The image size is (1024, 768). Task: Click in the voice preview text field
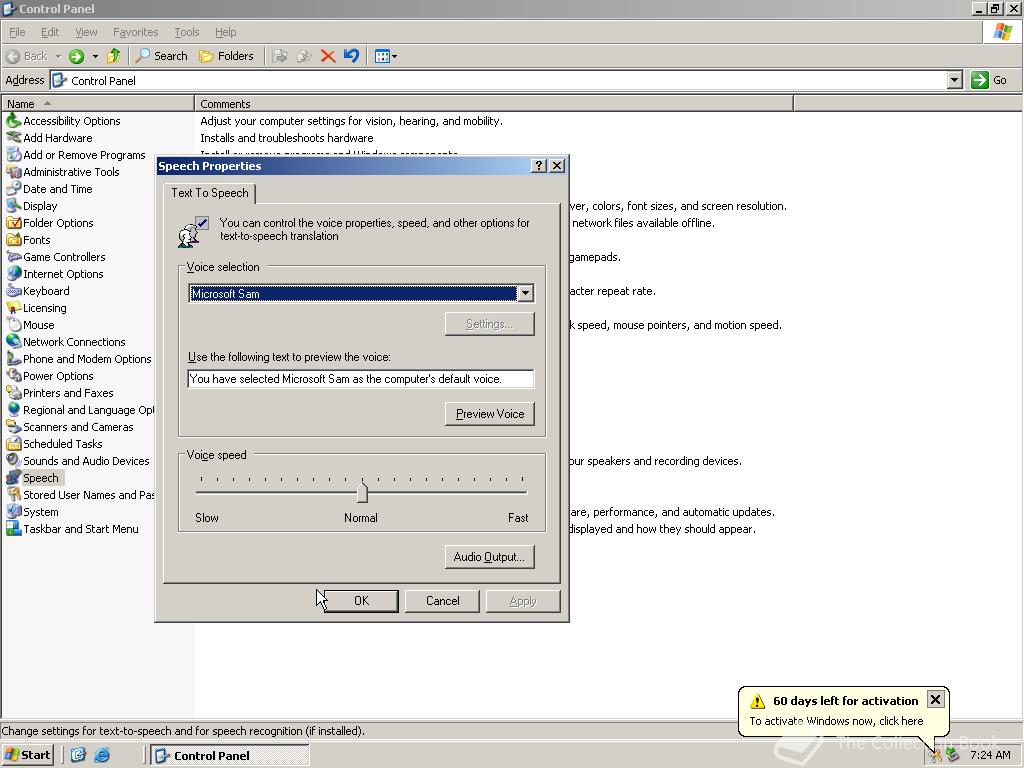click(360, 379)
